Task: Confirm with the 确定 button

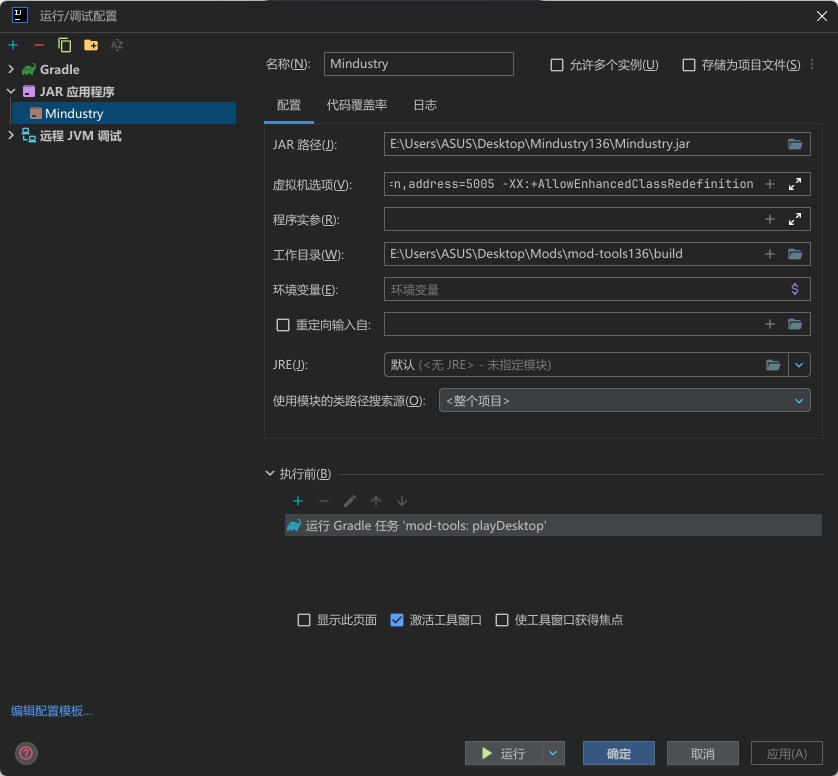Action: 619,754
